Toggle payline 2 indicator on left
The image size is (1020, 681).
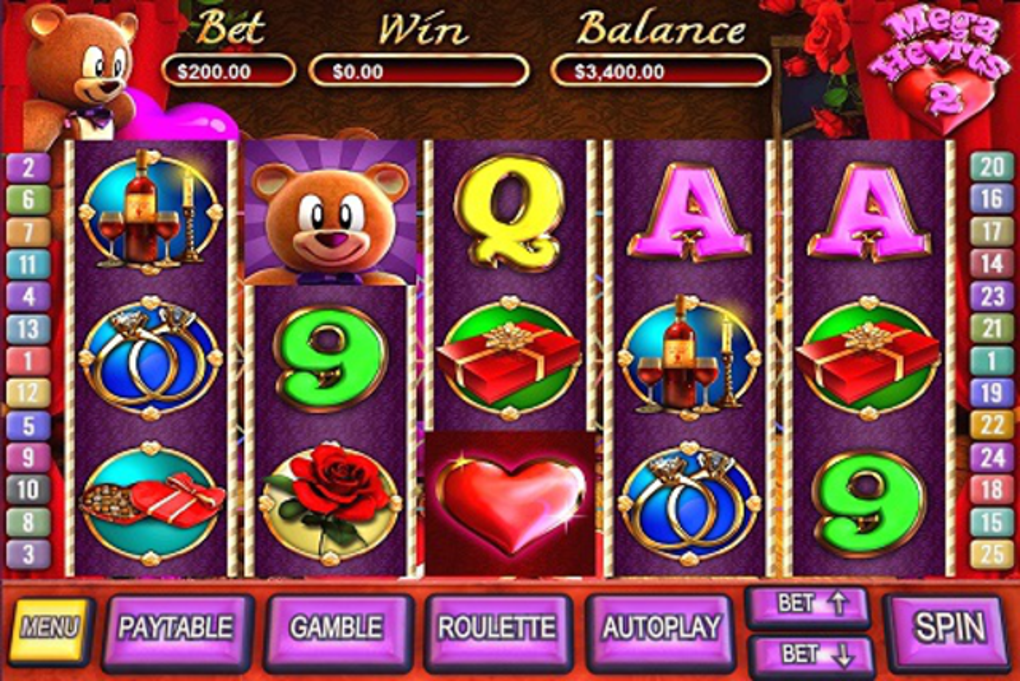(28, 168)
